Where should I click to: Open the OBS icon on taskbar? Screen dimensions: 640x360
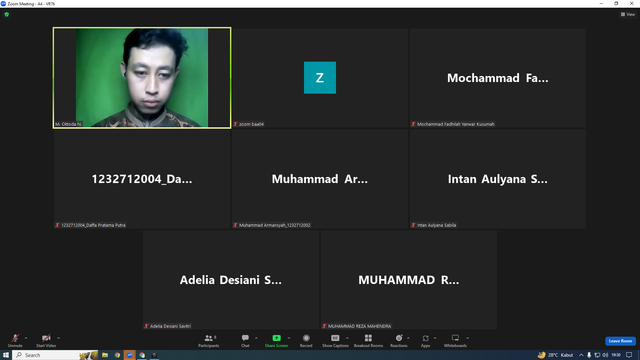154,355
